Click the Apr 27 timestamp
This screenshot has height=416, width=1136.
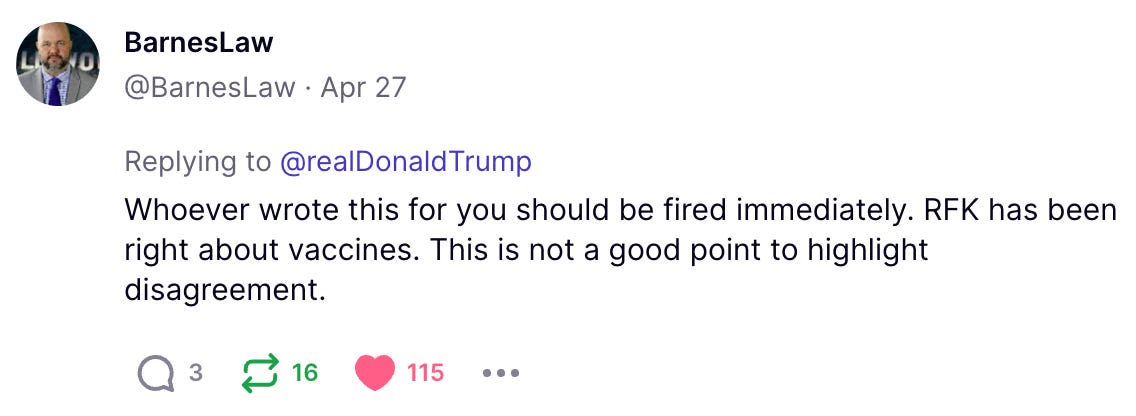(363, 87)
